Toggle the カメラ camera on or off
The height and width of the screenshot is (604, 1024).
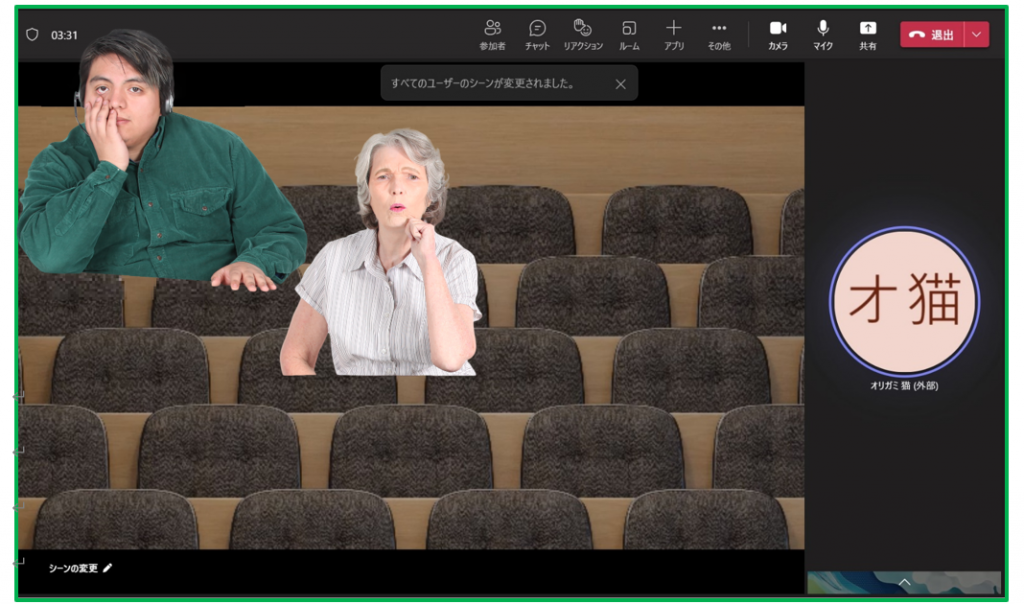pos(777,34)
